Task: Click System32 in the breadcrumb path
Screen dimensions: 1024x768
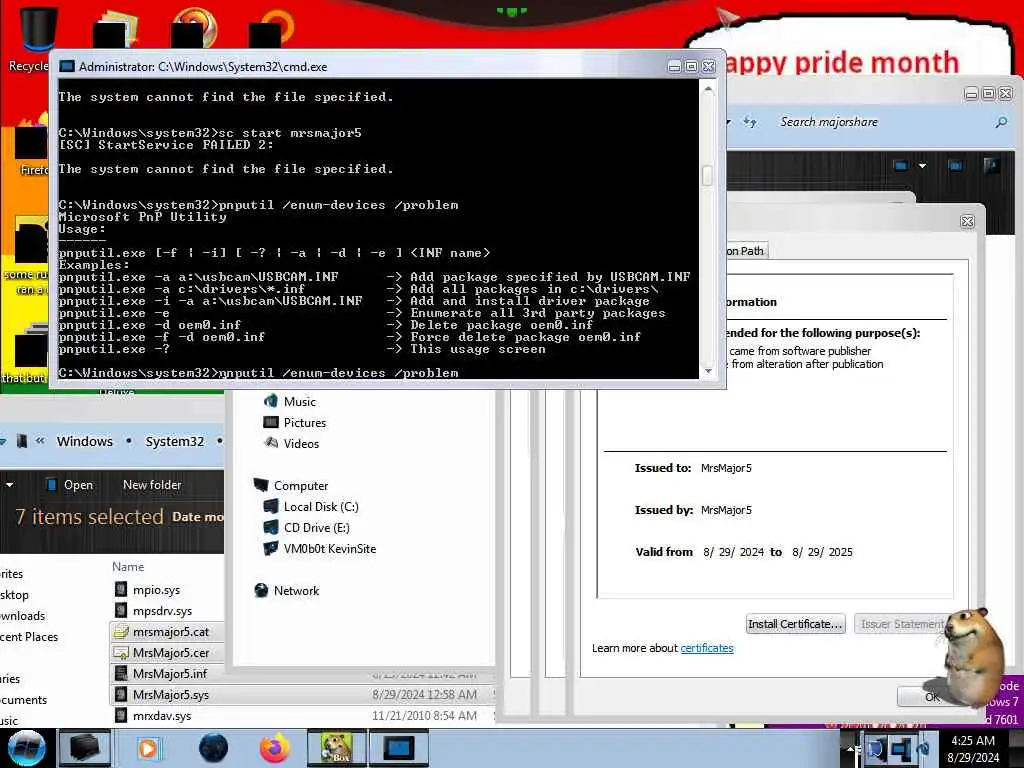Action: pyautogui.click(x=174, y=441)
